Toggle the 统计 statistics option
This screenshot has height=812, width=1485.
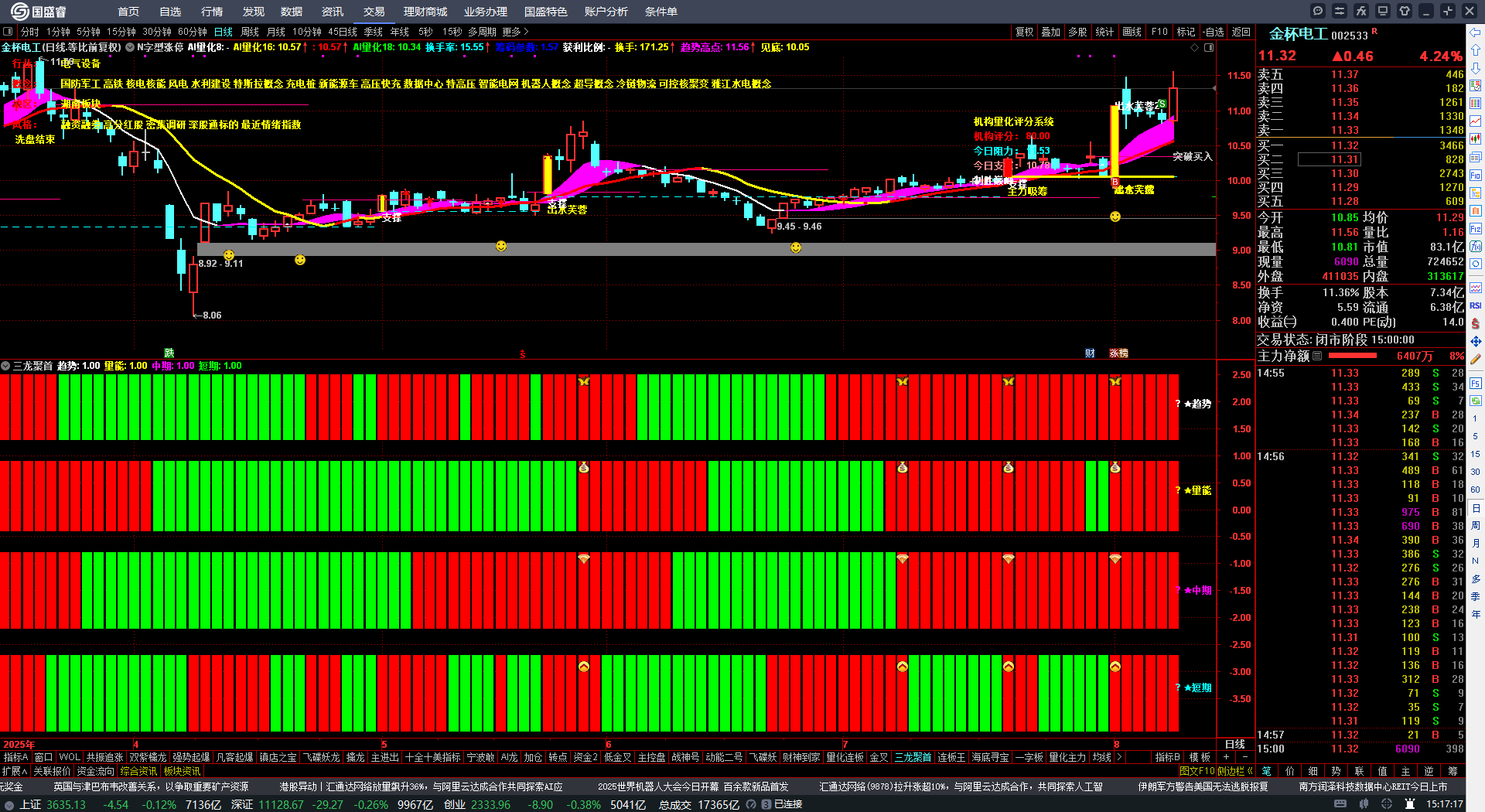pos(1104,32)
